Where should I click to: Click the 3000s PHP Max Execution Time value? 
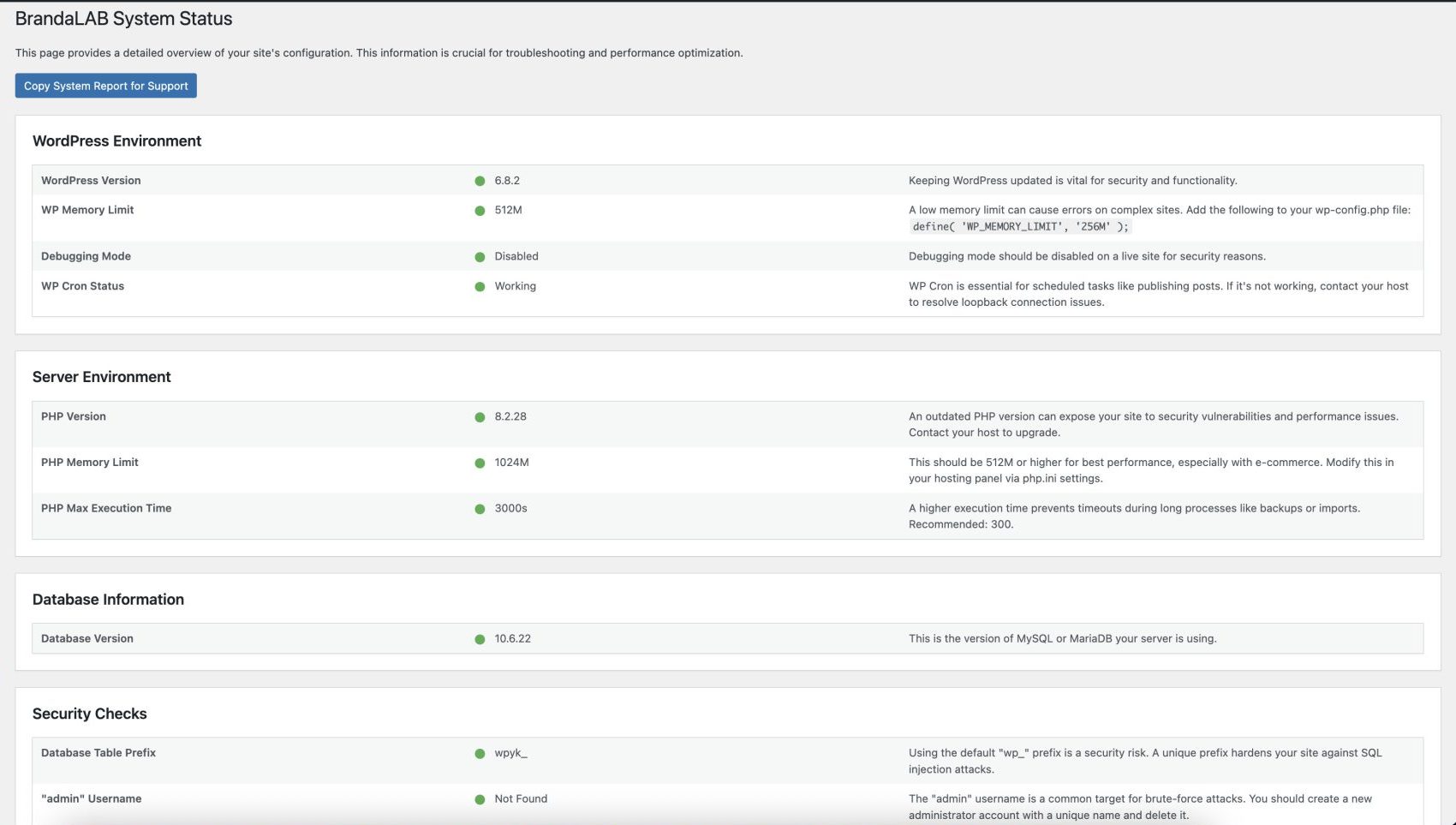[510, 508]
